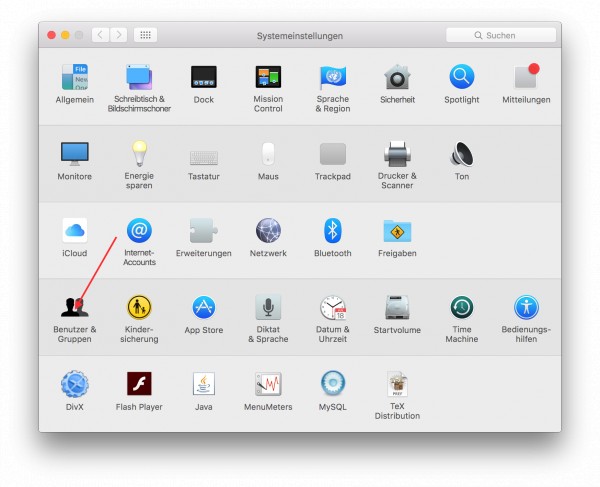Open Java preferences

204,383
